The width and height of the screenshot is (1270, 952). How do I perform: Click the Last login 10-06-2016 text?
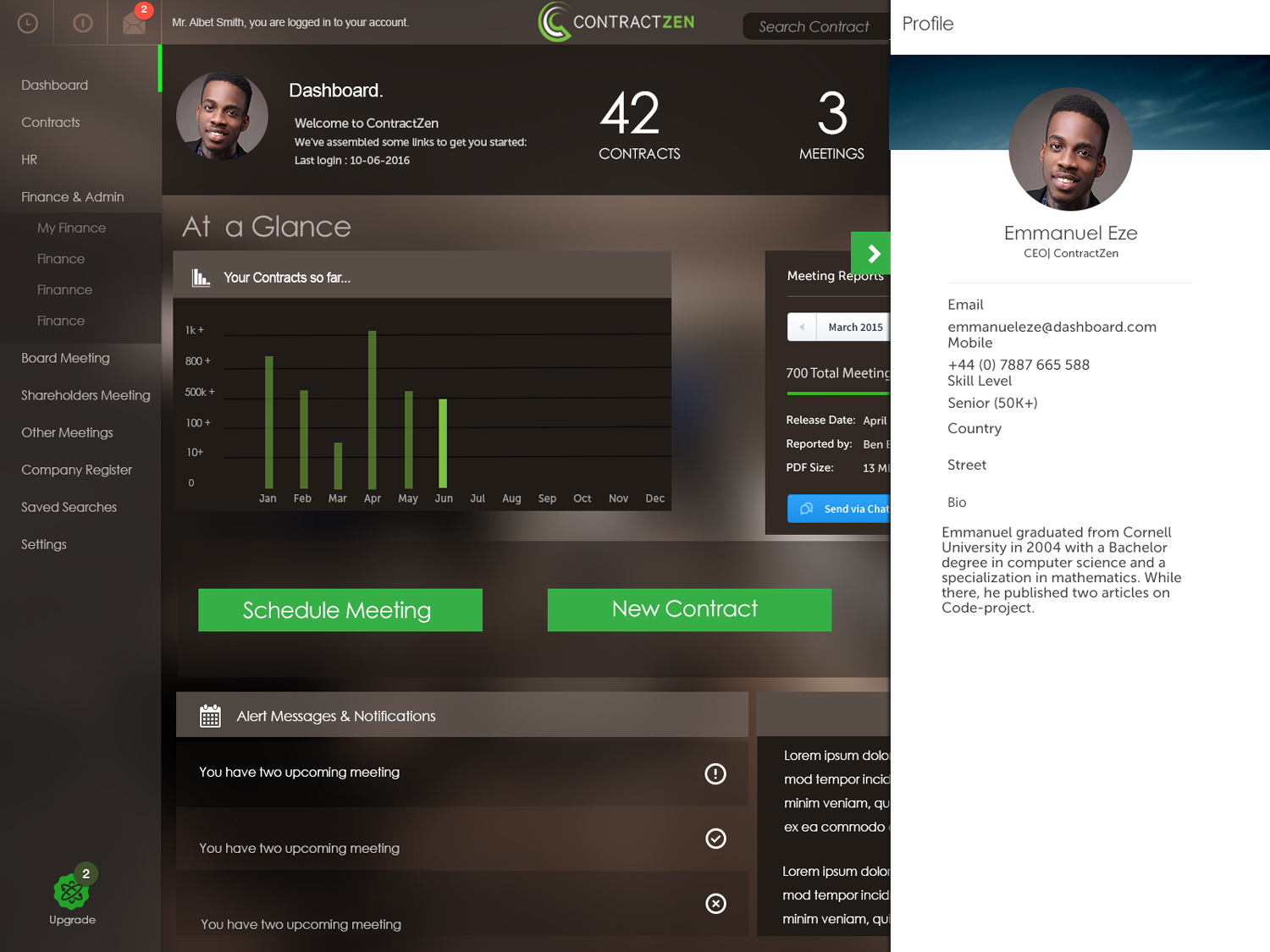coord(352,160)
